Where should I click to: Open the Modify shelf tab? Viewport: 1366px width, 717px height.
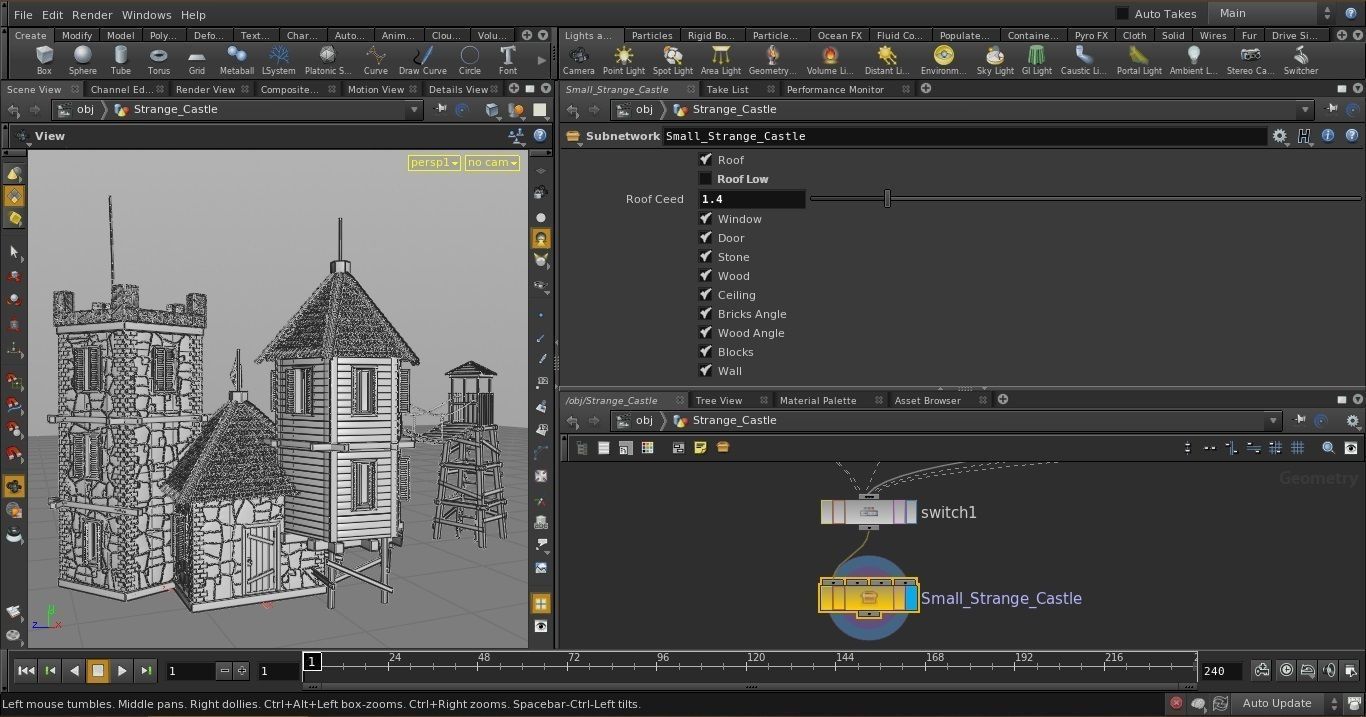(76, 35)
